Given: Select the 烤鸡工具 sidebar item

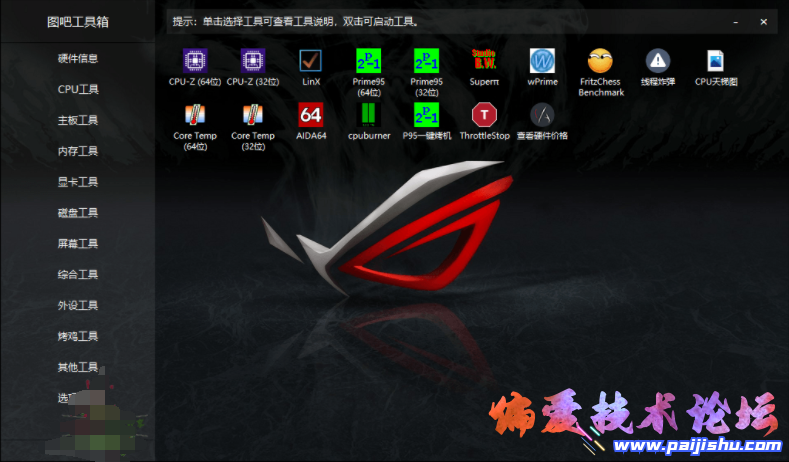Looking at the screenshot, I should 78,336.
